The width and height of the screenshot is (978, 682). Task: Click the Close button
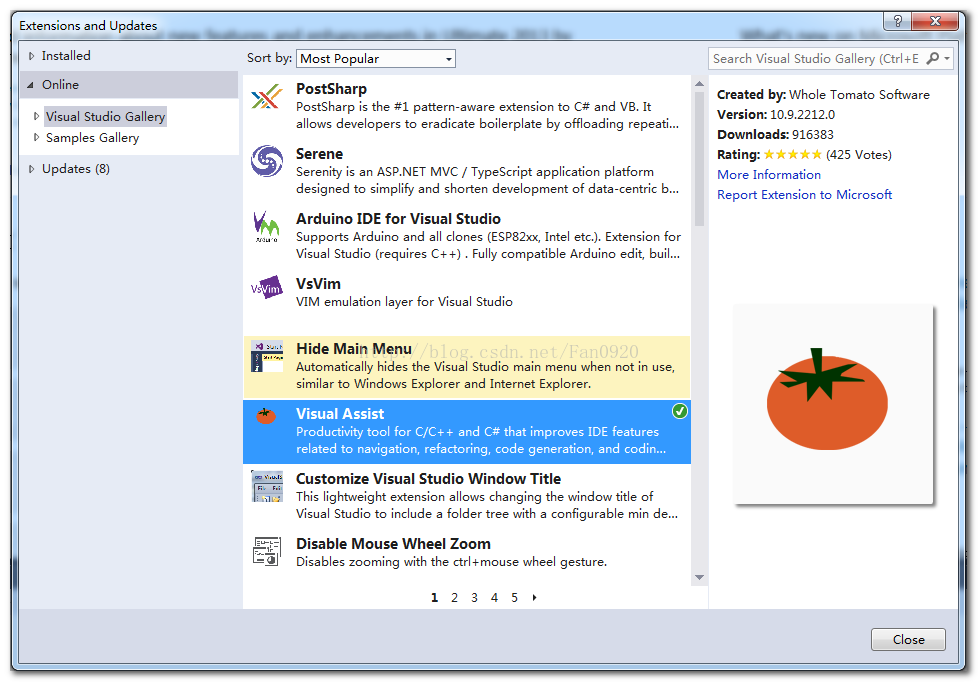[908, 640]
